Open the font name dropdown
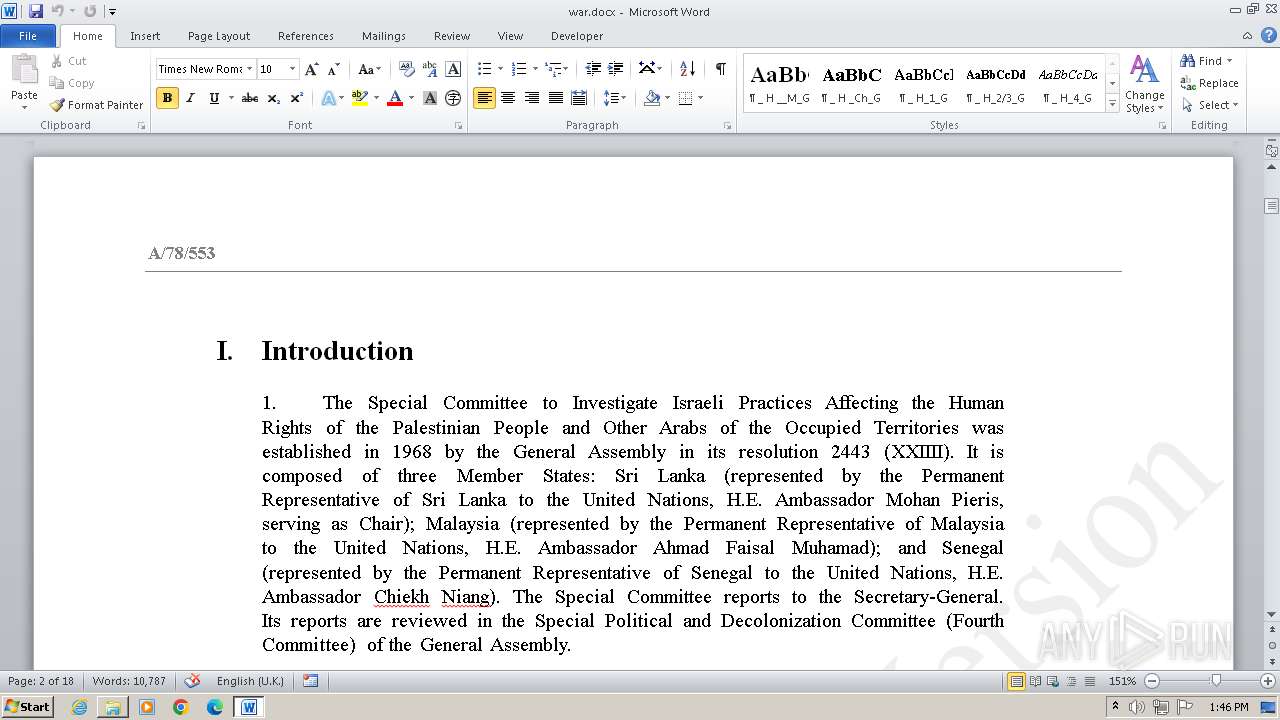1280x720 pixels. click(249, 69)
